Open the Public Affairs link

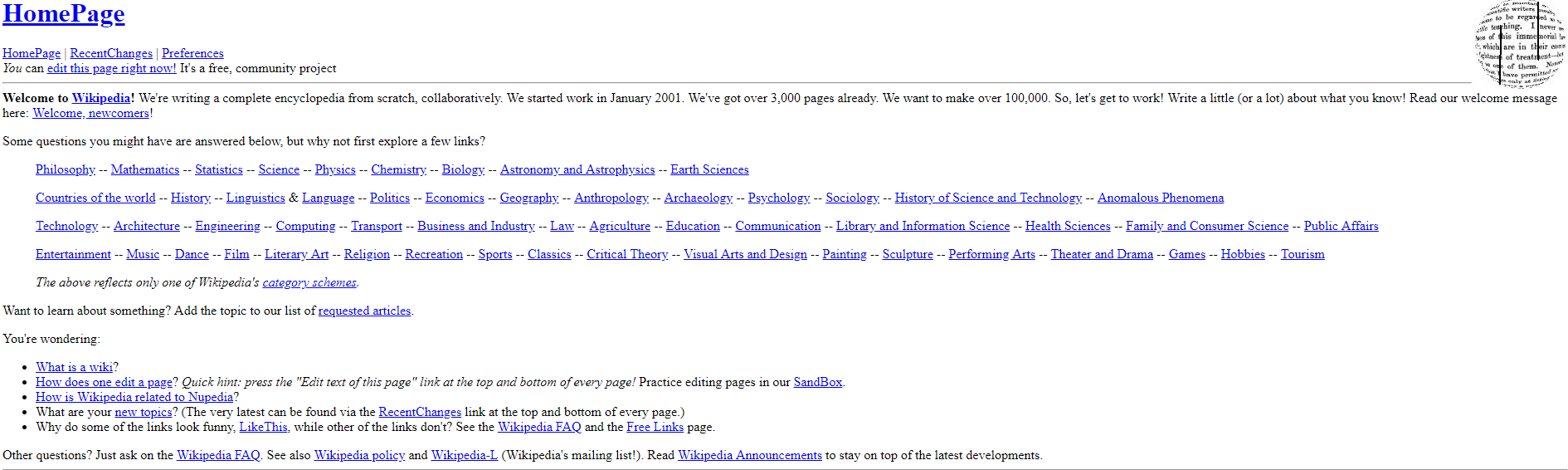tap(1342, 226)
